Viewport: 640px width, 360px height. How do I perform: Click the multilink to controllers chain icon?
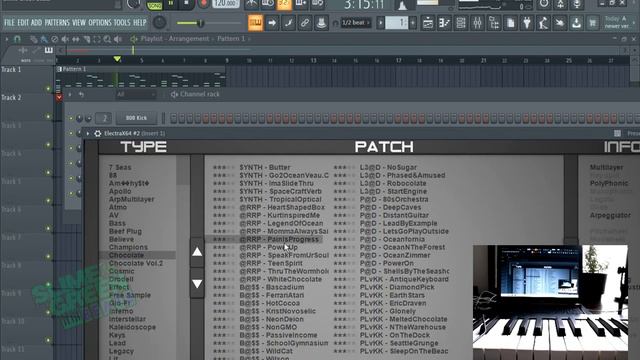(x=304, y=23)
